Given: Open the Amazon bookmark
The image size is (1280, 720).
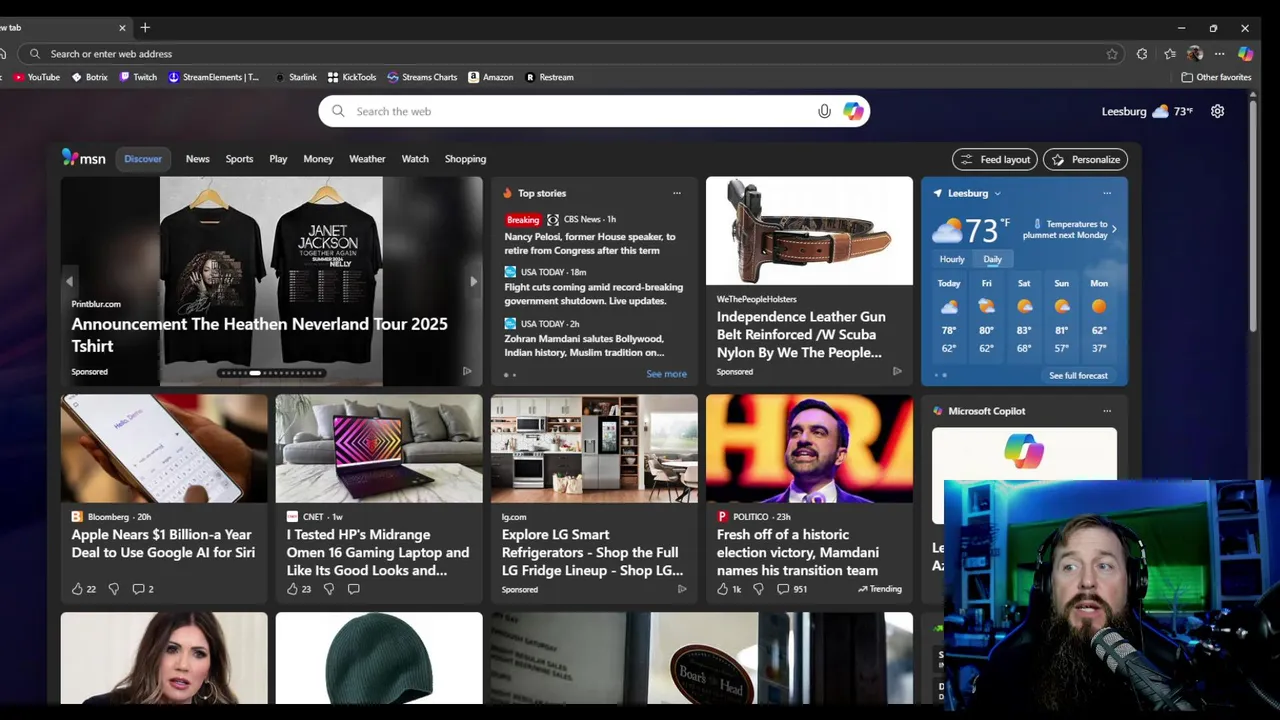Looking at the screenshot, I should 491,77.
